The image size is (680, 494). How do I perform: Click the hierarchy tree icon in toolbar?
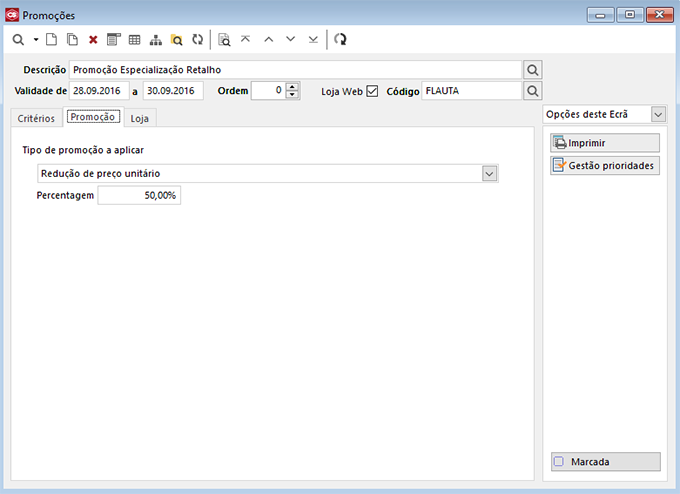(x=155, y=40)
